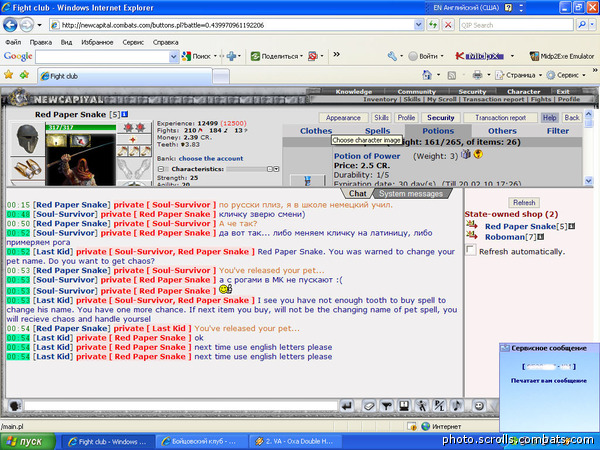Click the inventory panel scroll-down arrow
The height and width of the screenshot is (450, 600).
click(589, 181)
